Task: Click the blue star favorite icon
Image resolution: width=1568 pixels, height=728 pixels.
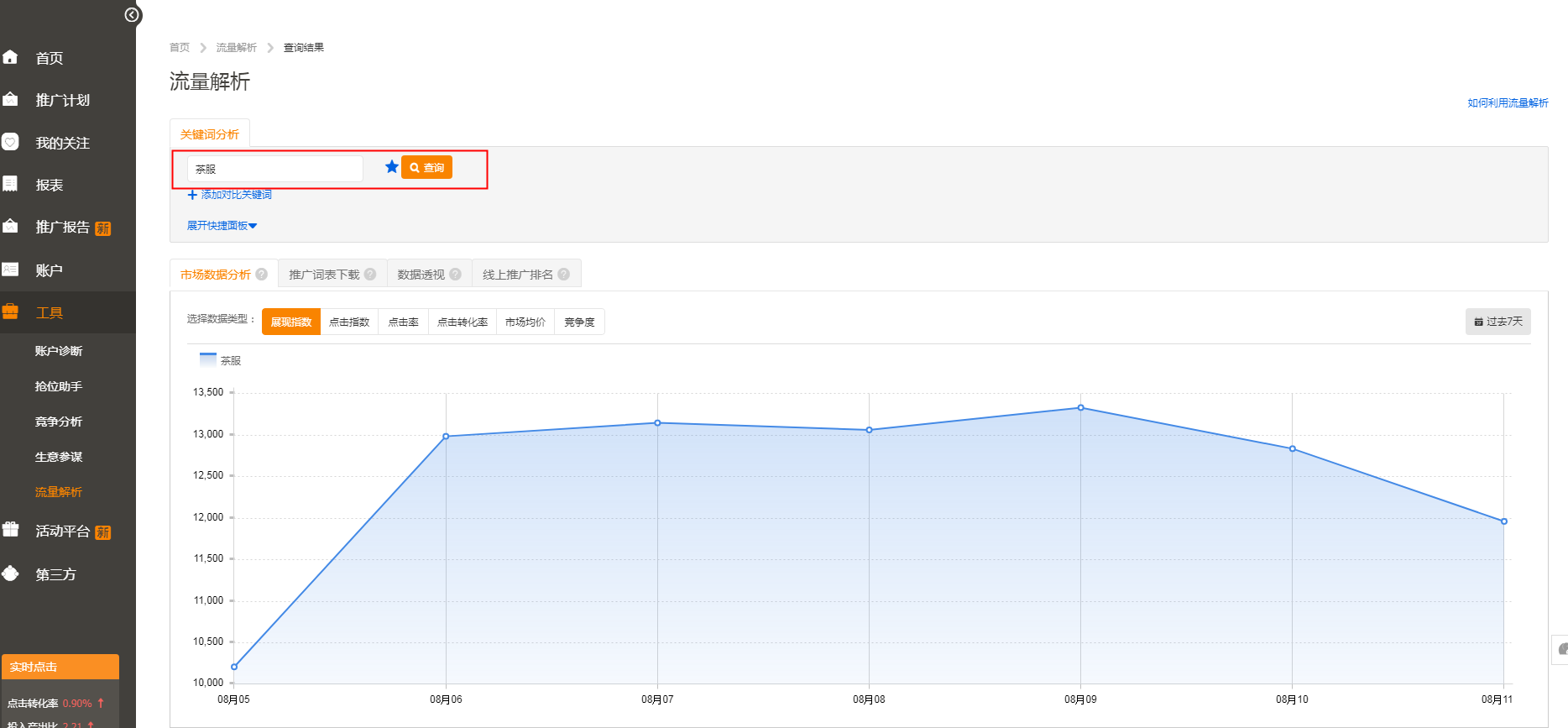Action: pyautogui.click(x=391, y=167)
